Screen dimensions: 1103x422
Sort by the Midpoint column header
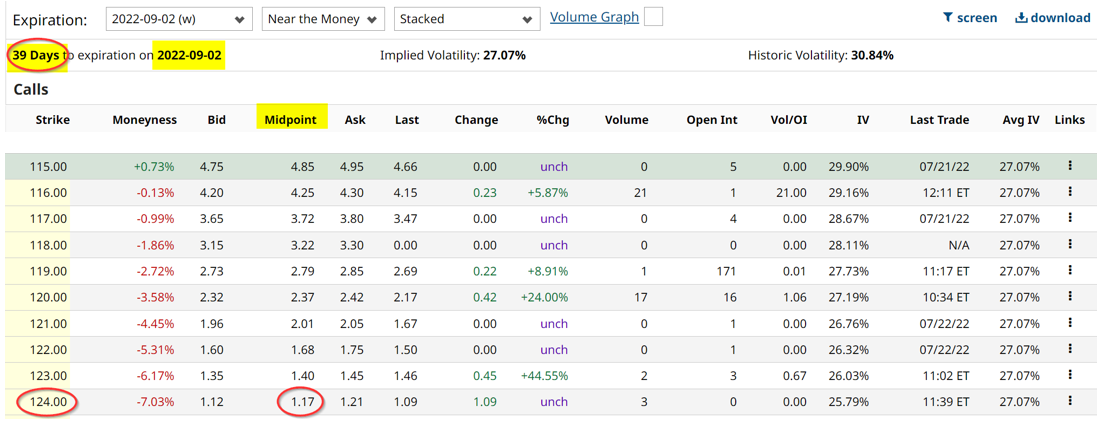(x=290, y=120)
